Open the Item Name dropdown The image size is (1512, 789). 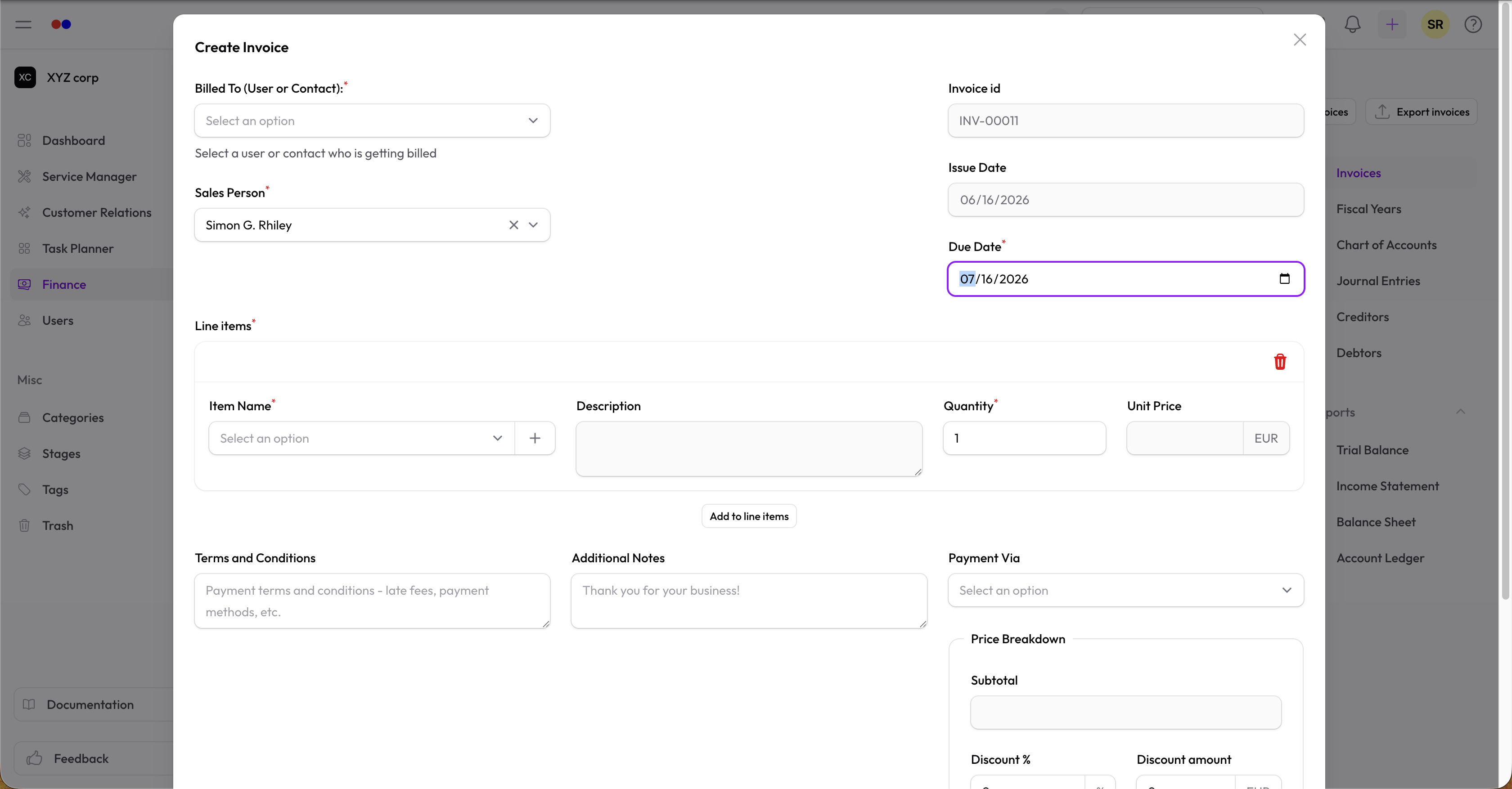click(361, 438)
